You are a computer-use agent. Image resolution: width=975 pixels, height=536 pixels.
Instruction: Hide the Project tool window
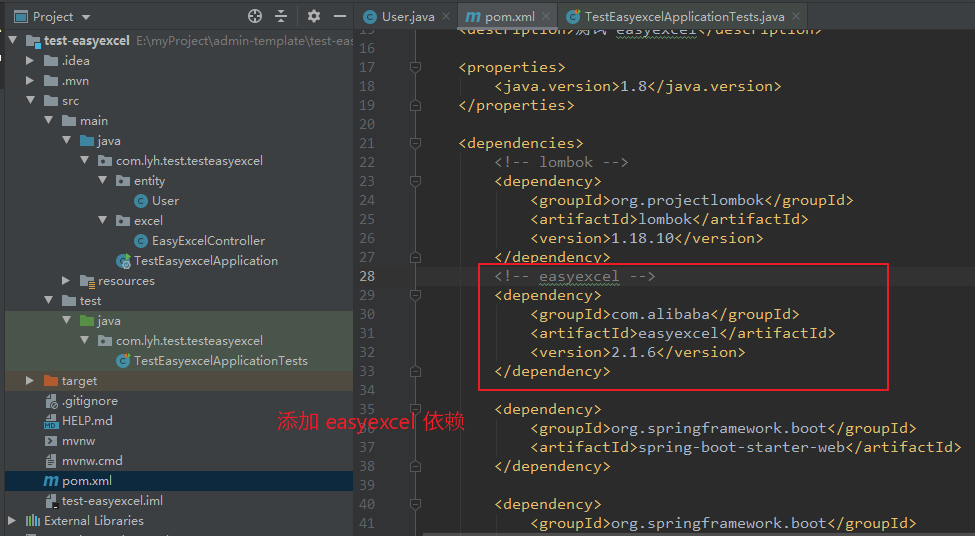click(x=340, y=16)
